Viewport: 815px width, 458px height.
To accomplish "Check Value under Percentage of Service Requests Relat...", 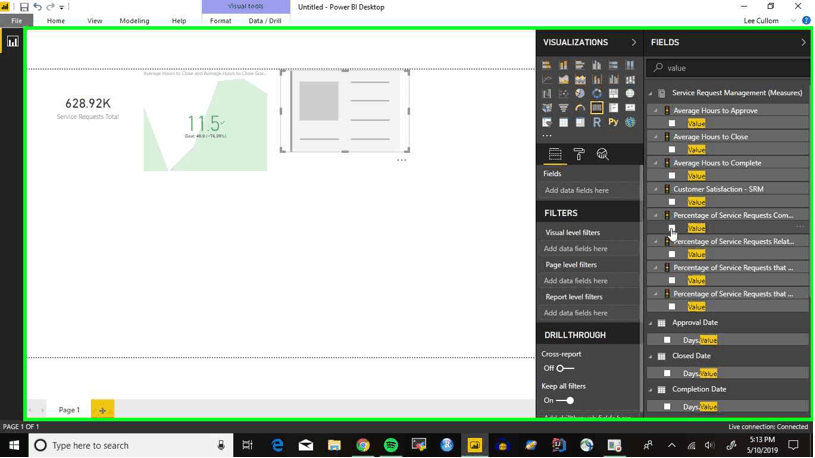I will pyautogui.click(x=672, y=254).
